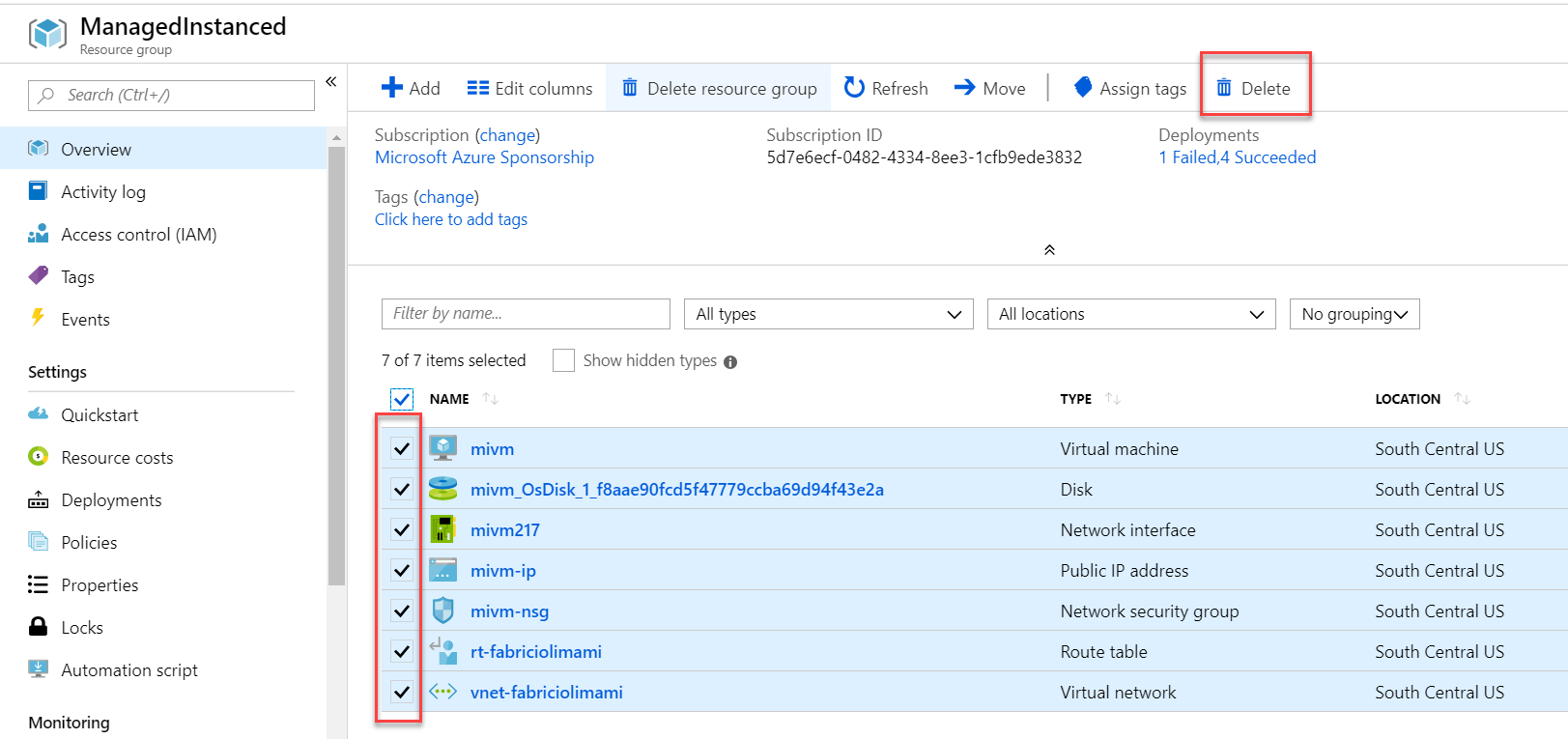This screenshot has height=739, width=1568.
Task: Toggle the select-all checkbox in header
Action: point(402,399)
